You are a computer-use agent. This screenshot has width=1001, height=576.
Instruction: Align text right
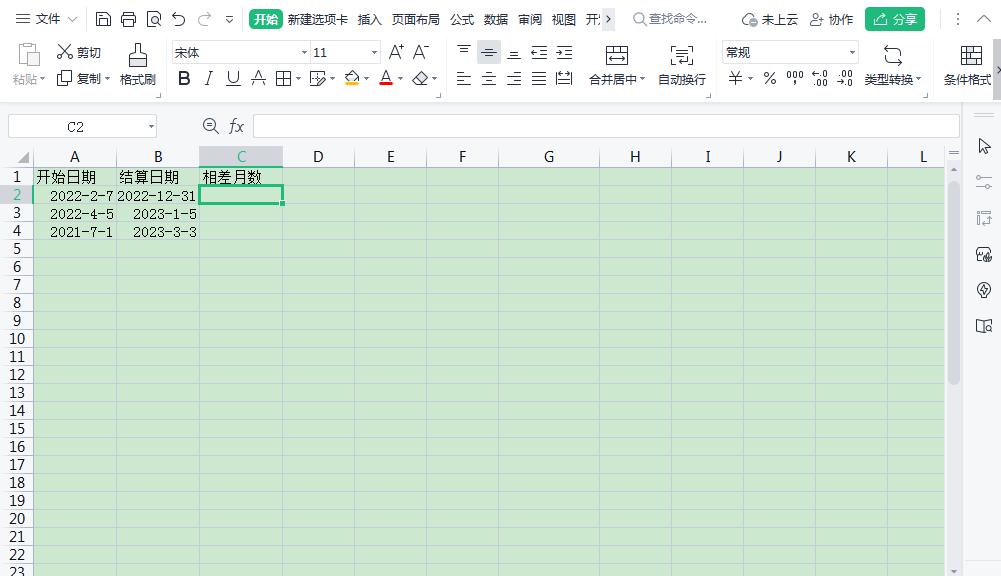(x=514, y=79)
